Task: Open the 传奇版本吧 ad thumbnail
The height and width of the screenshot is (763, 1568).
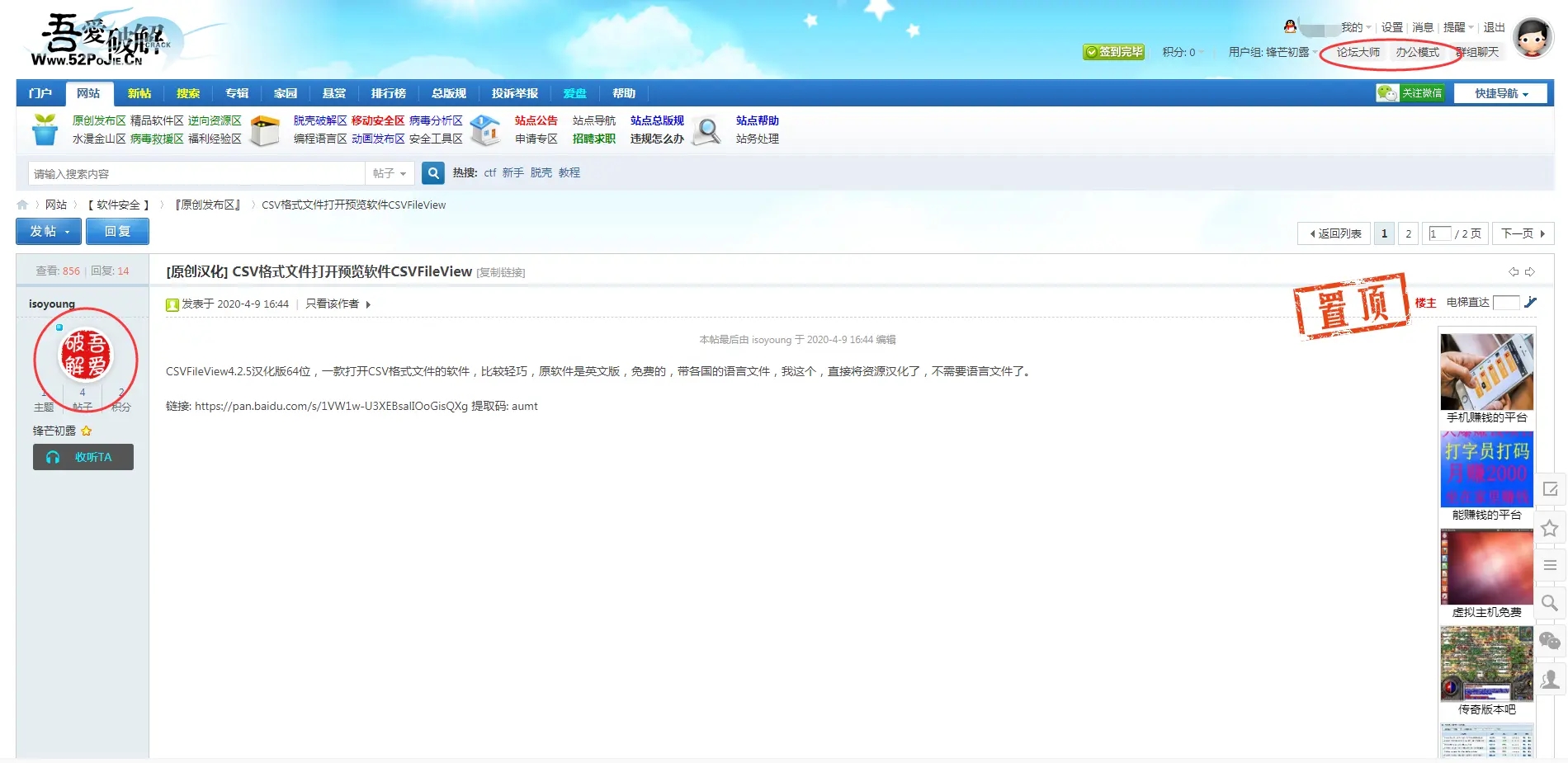Action: coord(1486,664)
